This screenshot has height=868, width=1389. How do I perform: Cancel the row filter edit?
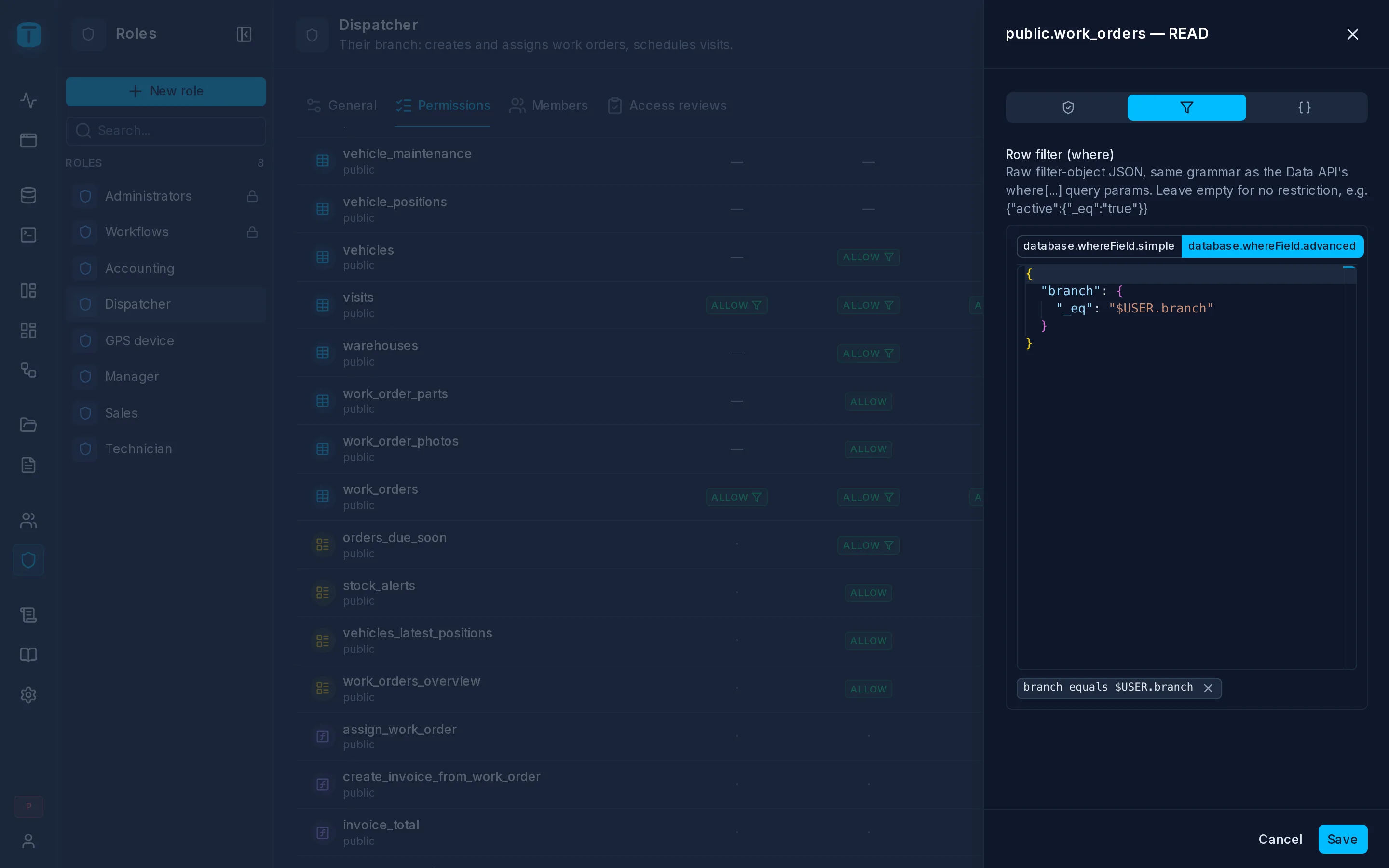pyautogui.click(x=1280, y=839)
